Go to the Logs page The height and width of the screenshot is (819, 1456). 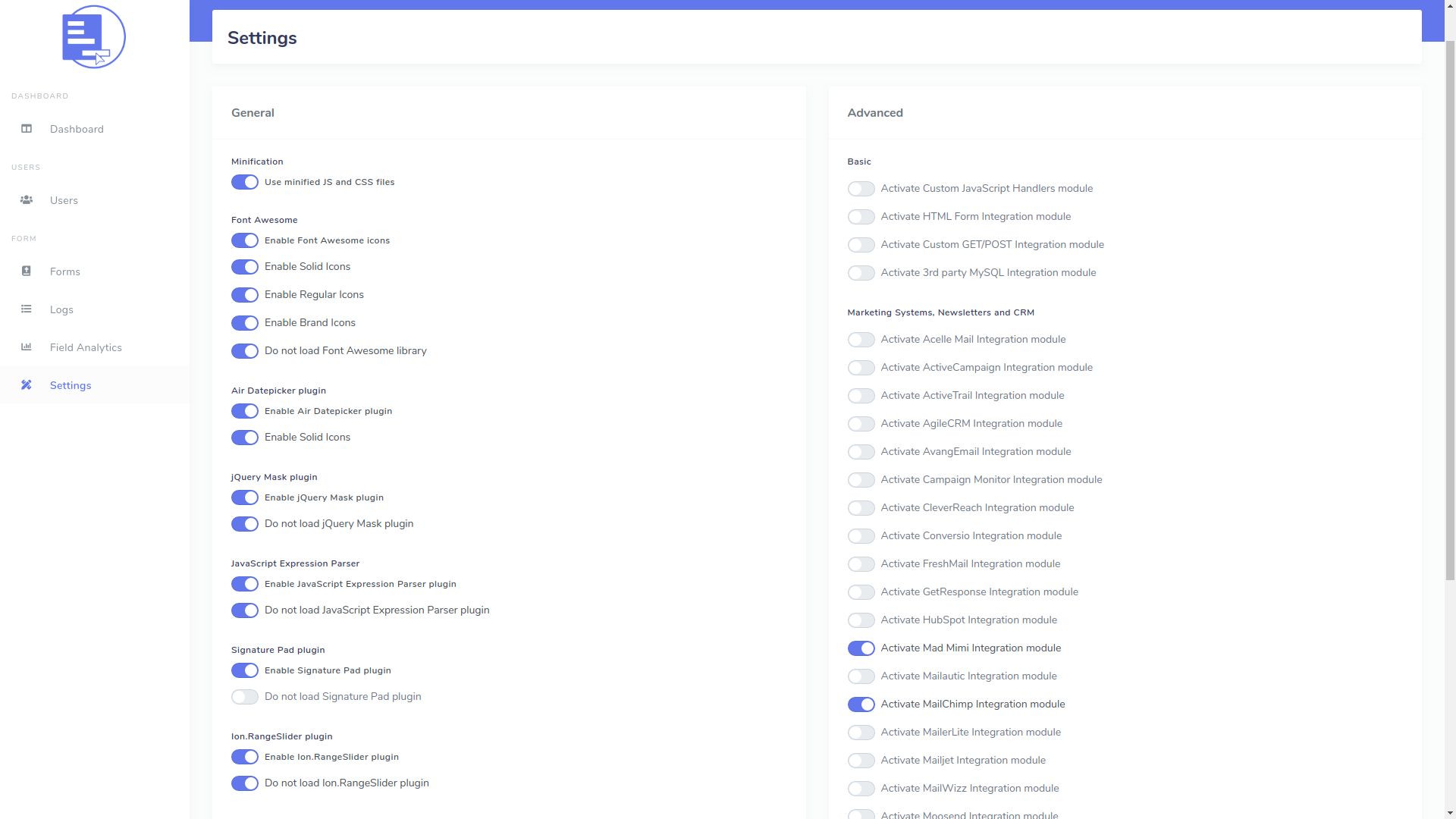pos(61,309)
